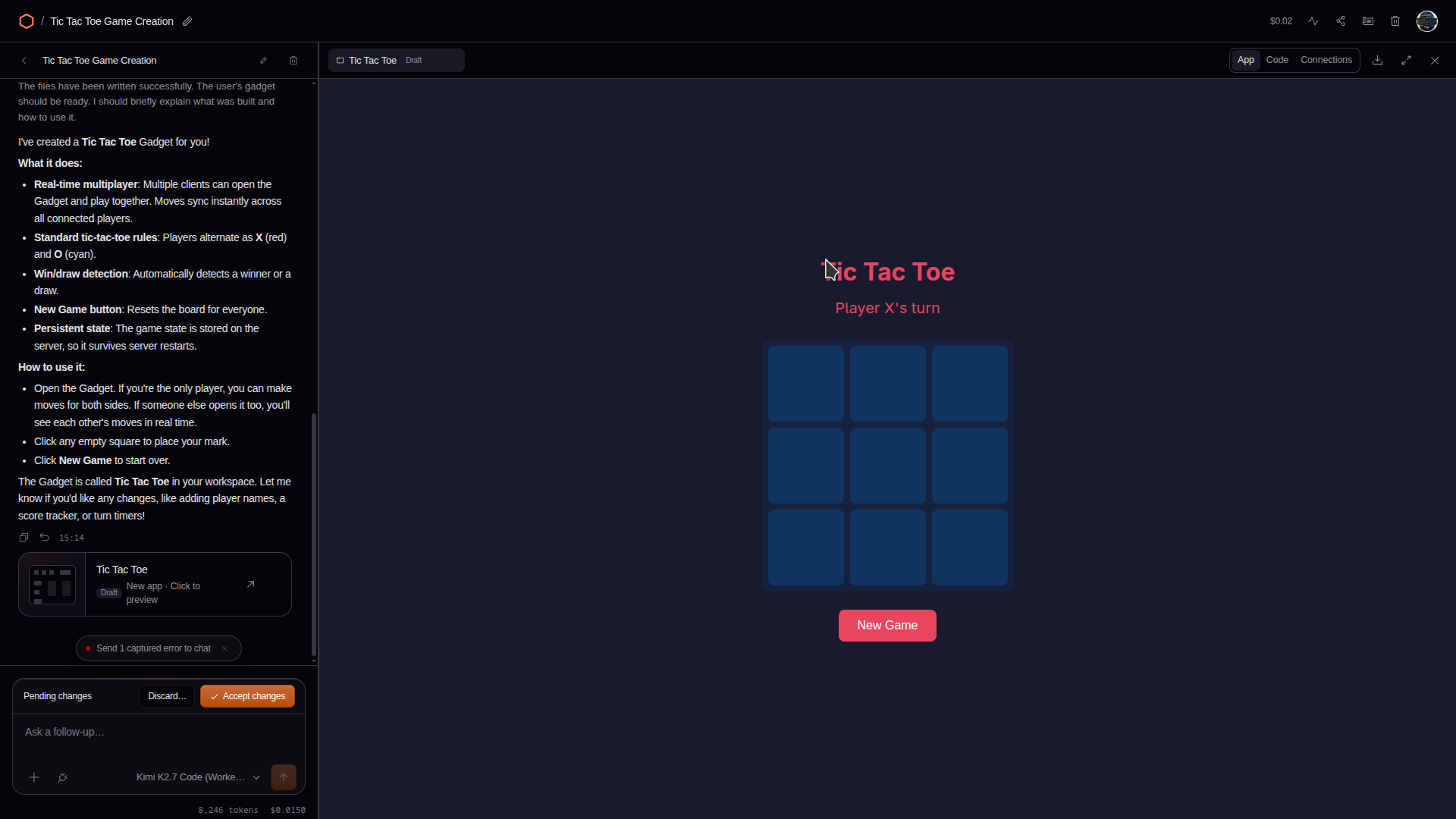
Task: Edit chat title with pencil icon
Action: (x=263, y=61)
